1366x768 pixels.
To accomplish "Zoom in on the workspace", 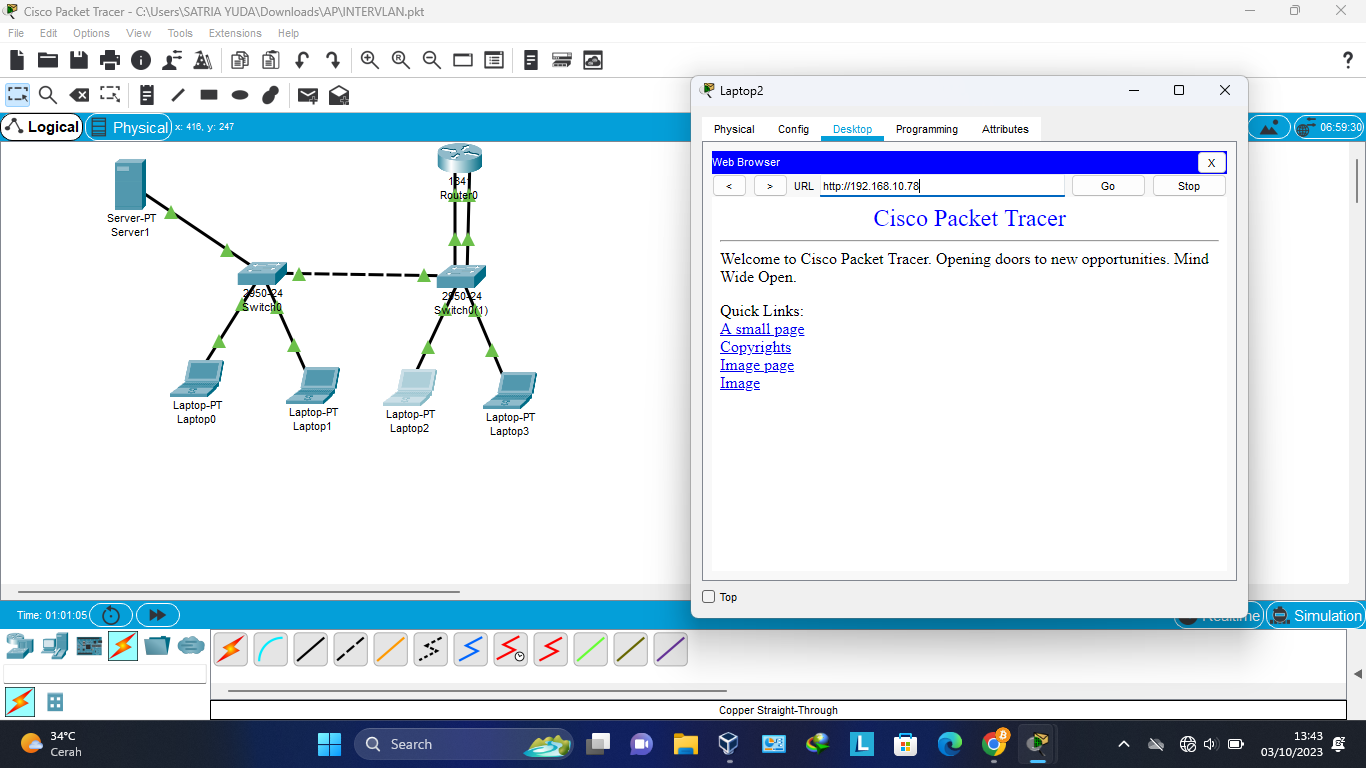I will tap(370, 60).
